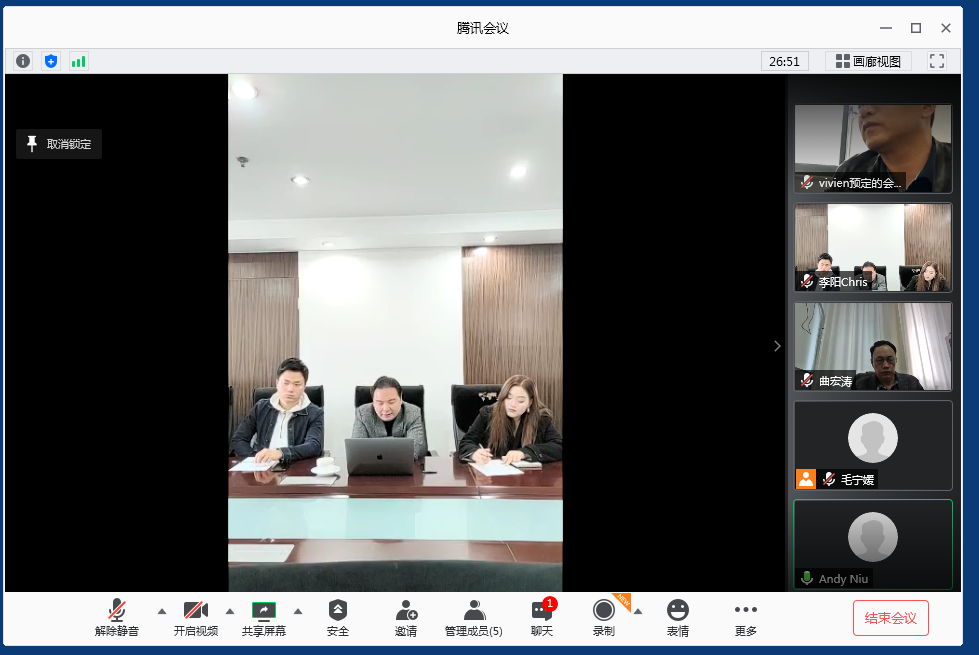Screen dimensions: 979x655
Task: Open the 表情 emoji reactions
Action: pos(678,618)
